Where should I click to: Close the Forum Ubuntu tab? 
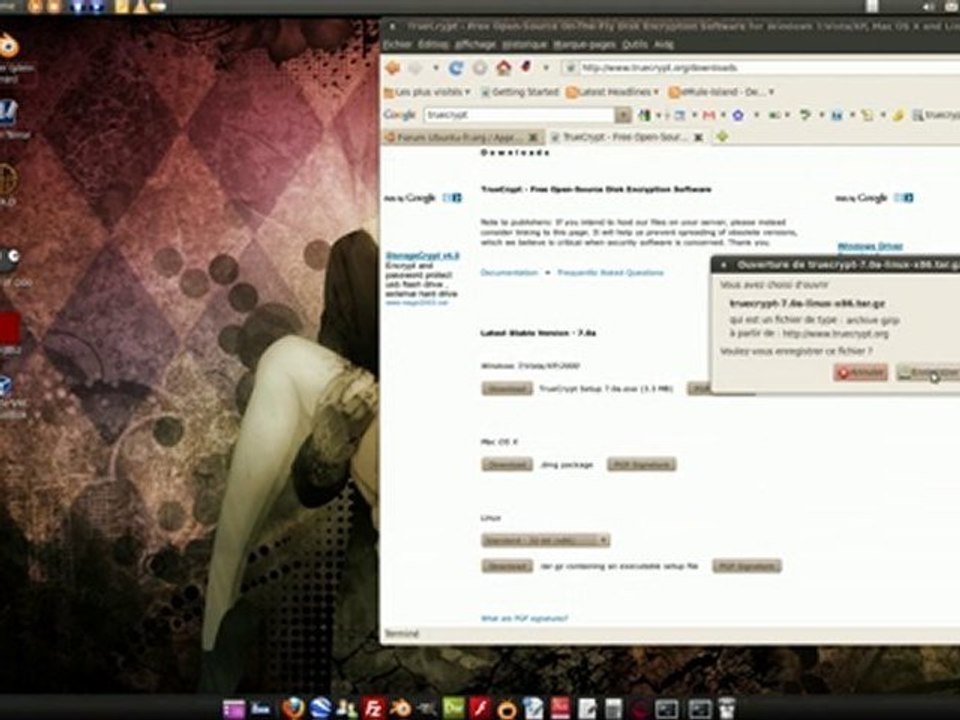[533, 137]
